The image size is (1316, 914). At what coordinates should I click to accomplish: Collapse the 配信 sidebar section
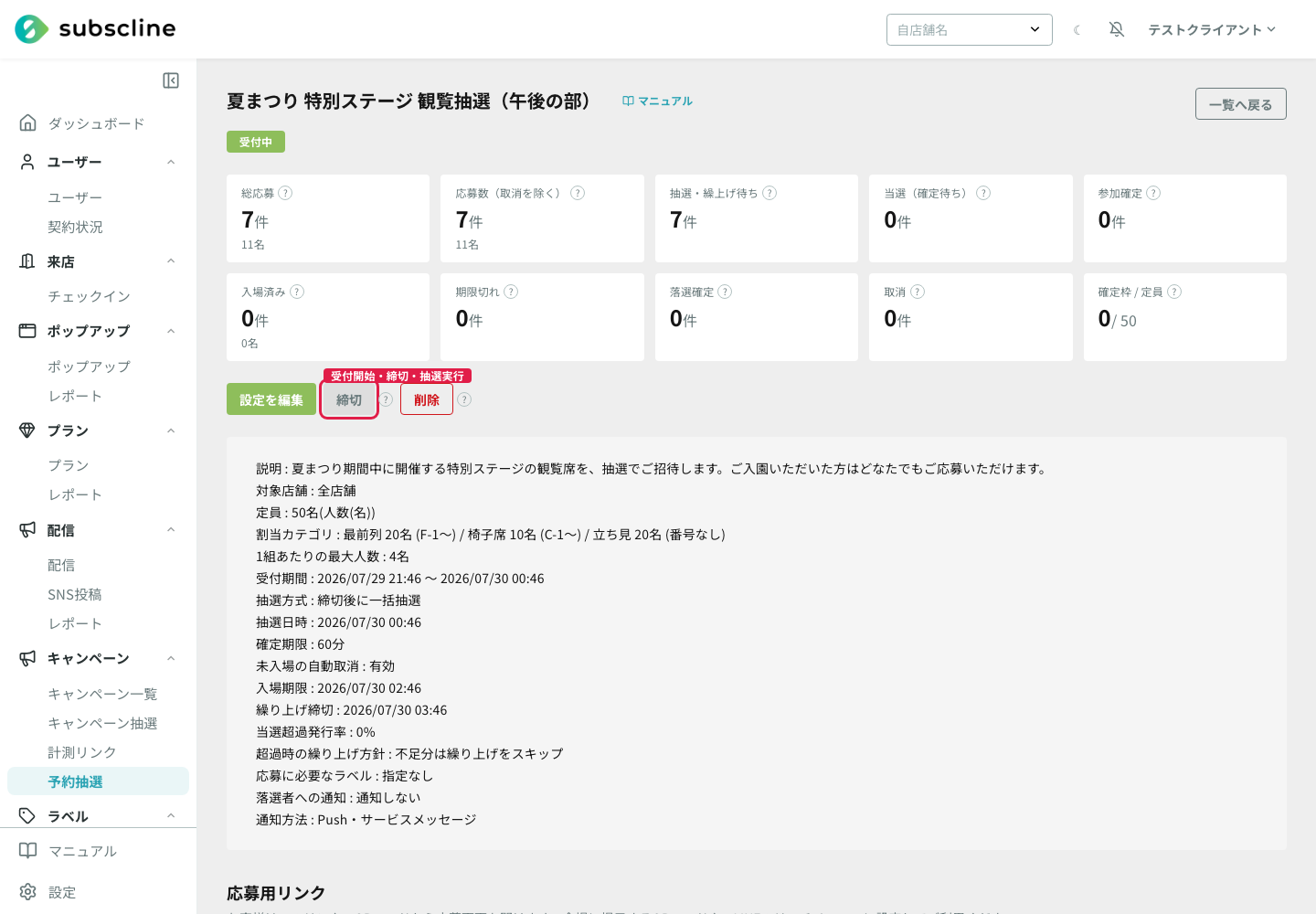click(x=171, y=530)
